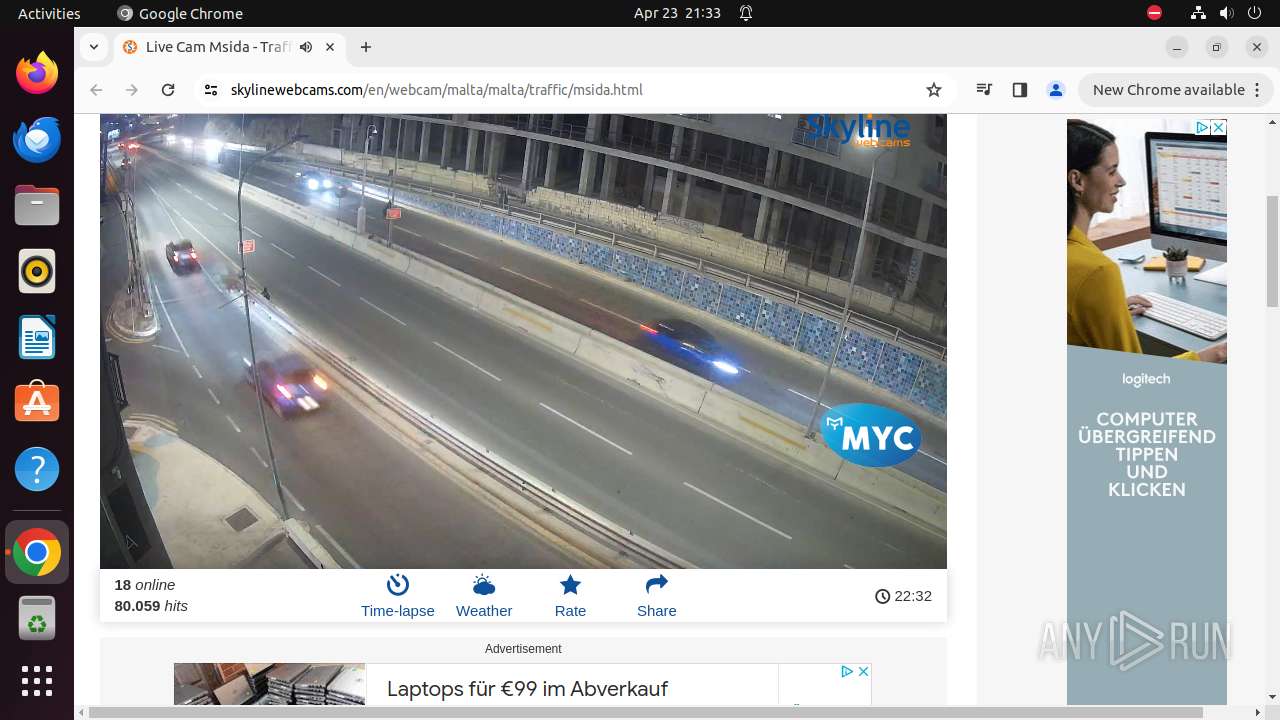The height and width of the screenshot is (720, 1280).
Task: Select the Live Cam Msida tab
Action: (230, 47)
